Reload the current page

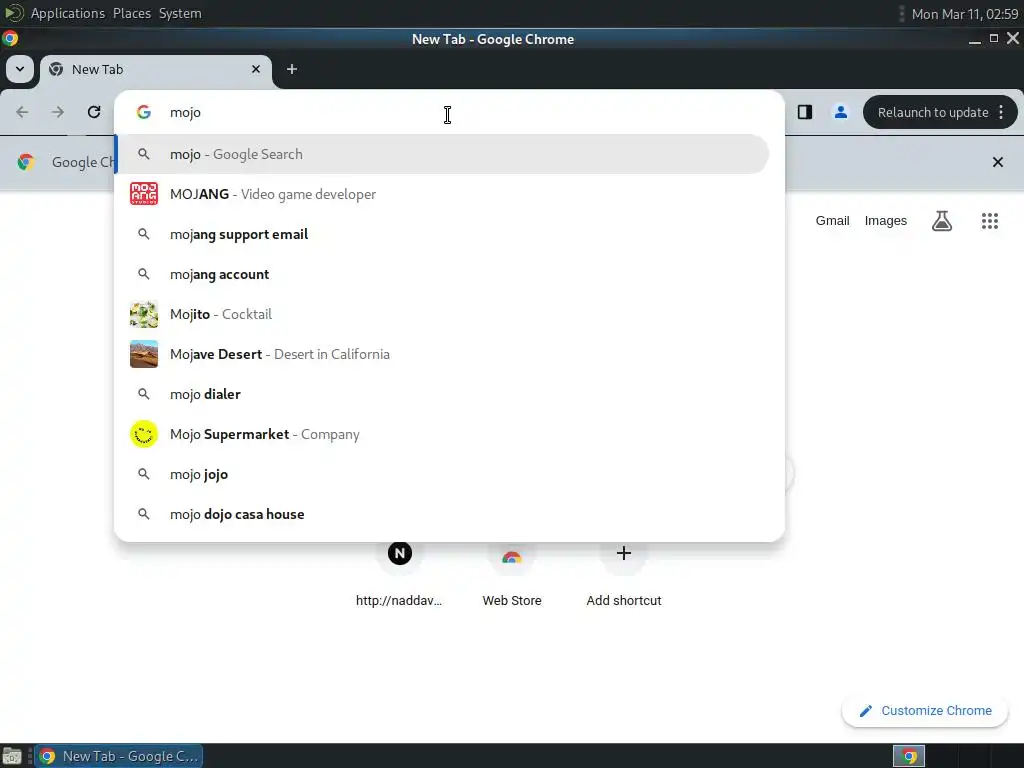point(94,112)
